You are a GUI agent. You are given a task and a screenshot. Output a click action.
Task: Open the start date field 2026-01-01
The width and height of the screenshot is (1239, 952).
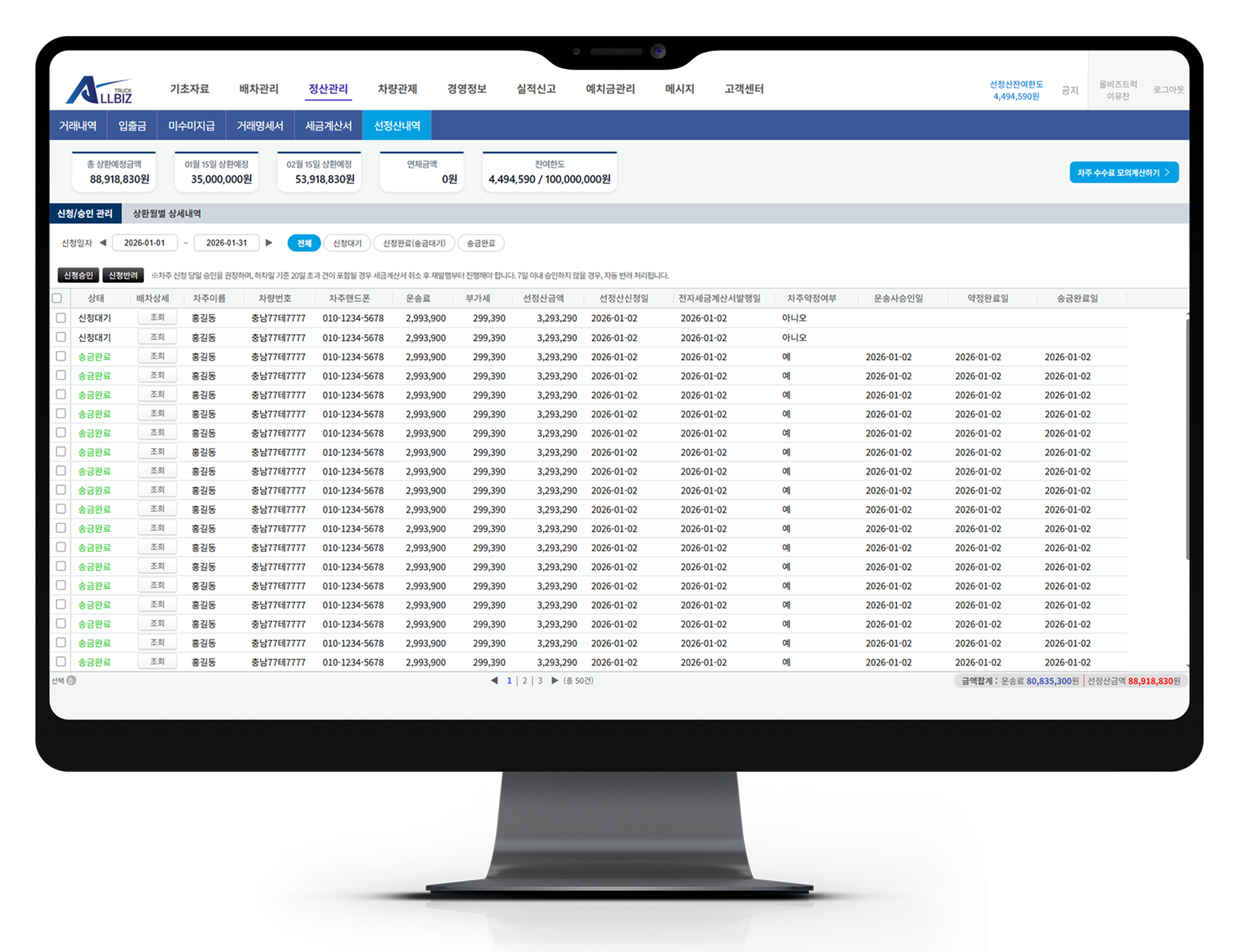145,243
